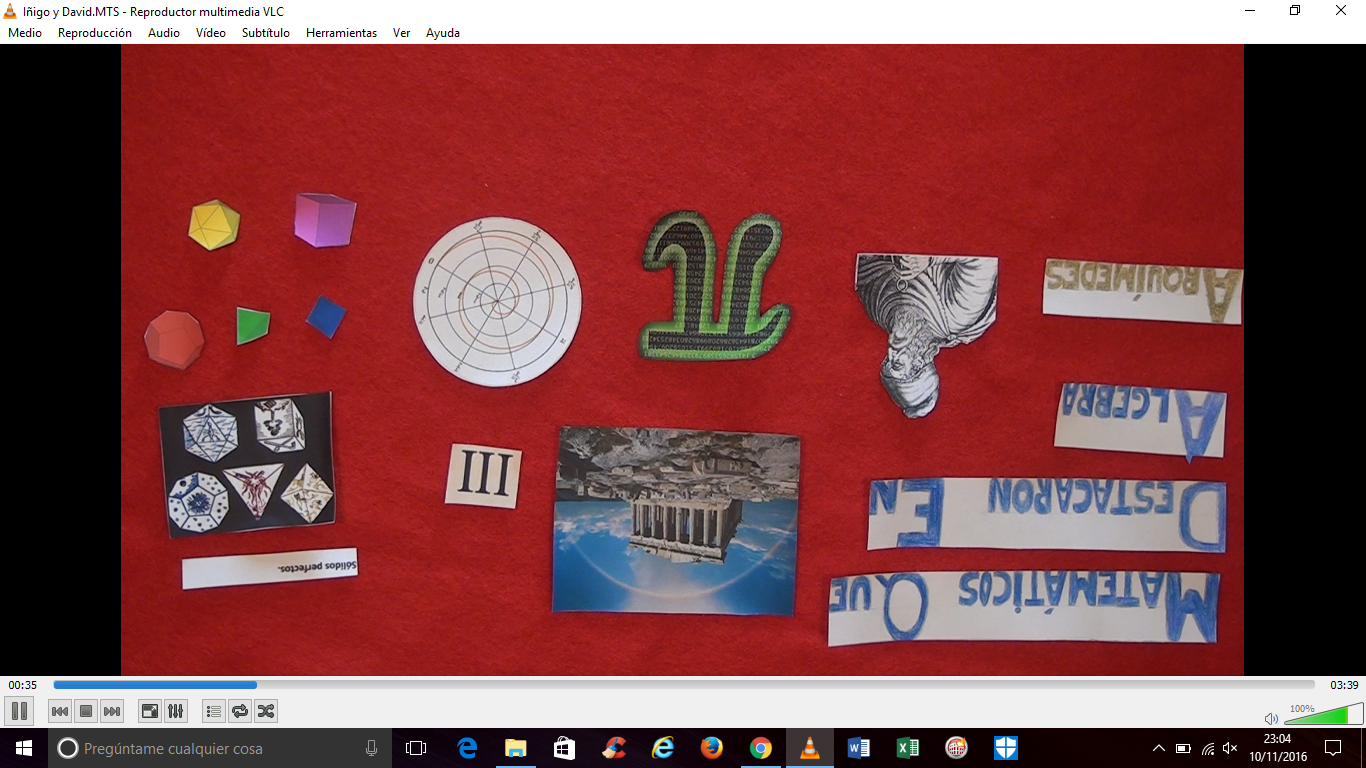Toggle the playlist view
The width and height of the screenshot is (1366, 768).
(x=213, y=711)
